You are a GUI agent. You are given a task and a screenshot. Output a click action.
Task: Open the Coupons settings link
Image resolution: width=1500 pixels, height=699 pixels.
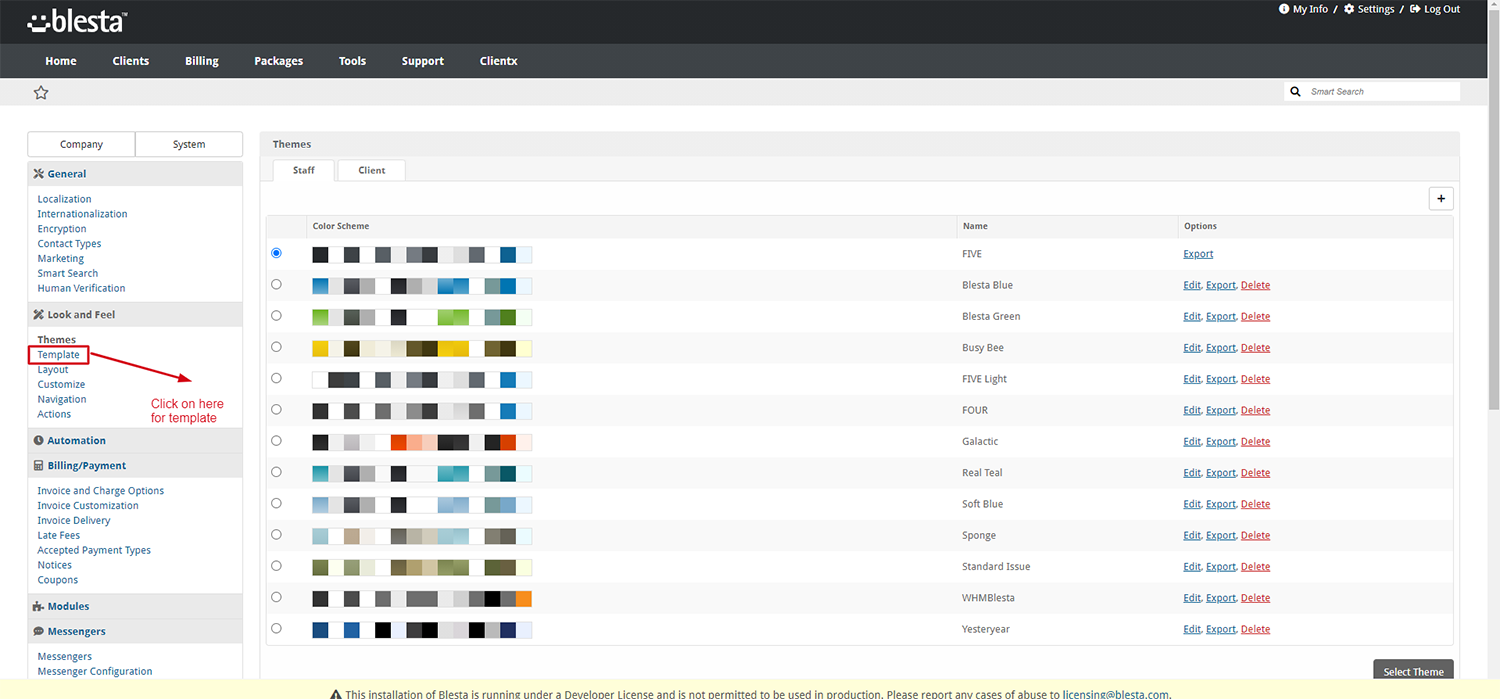[58, 580]
